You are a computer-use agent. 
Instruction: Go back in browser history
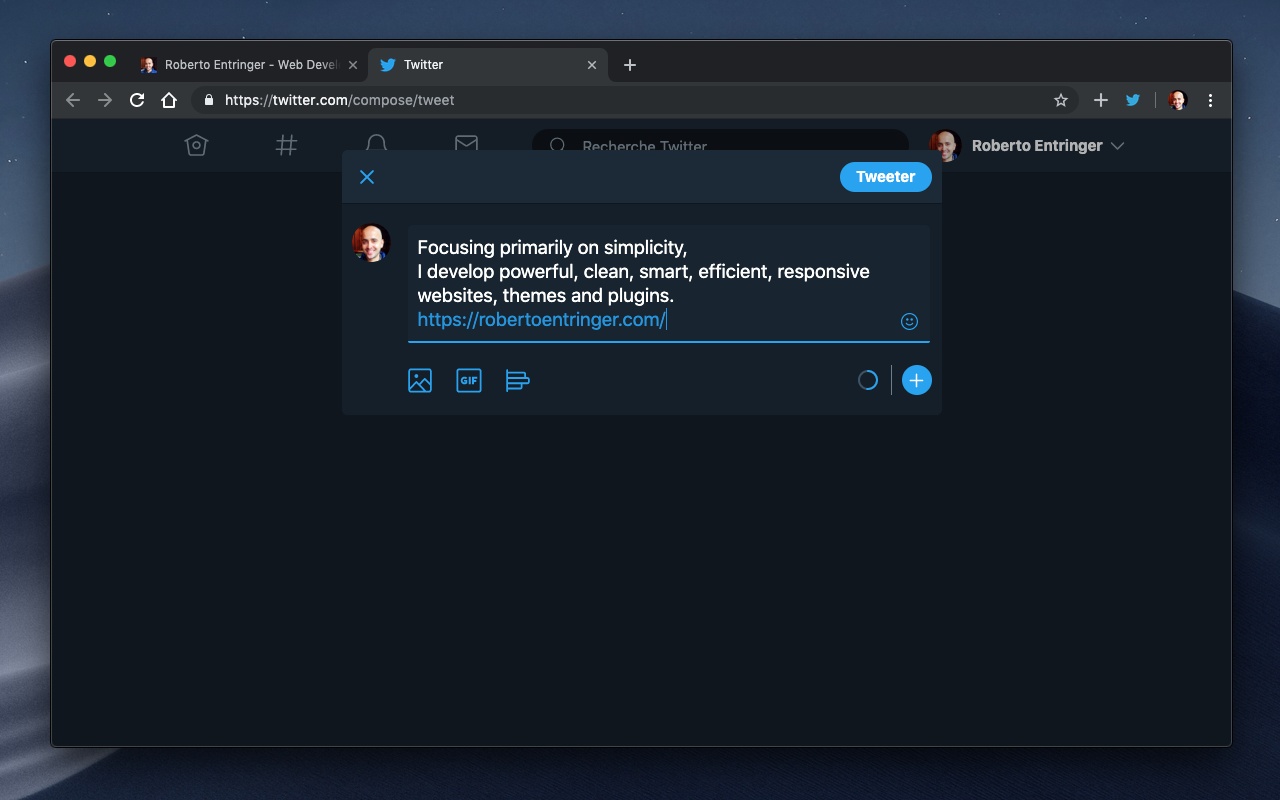coord(72,100)
